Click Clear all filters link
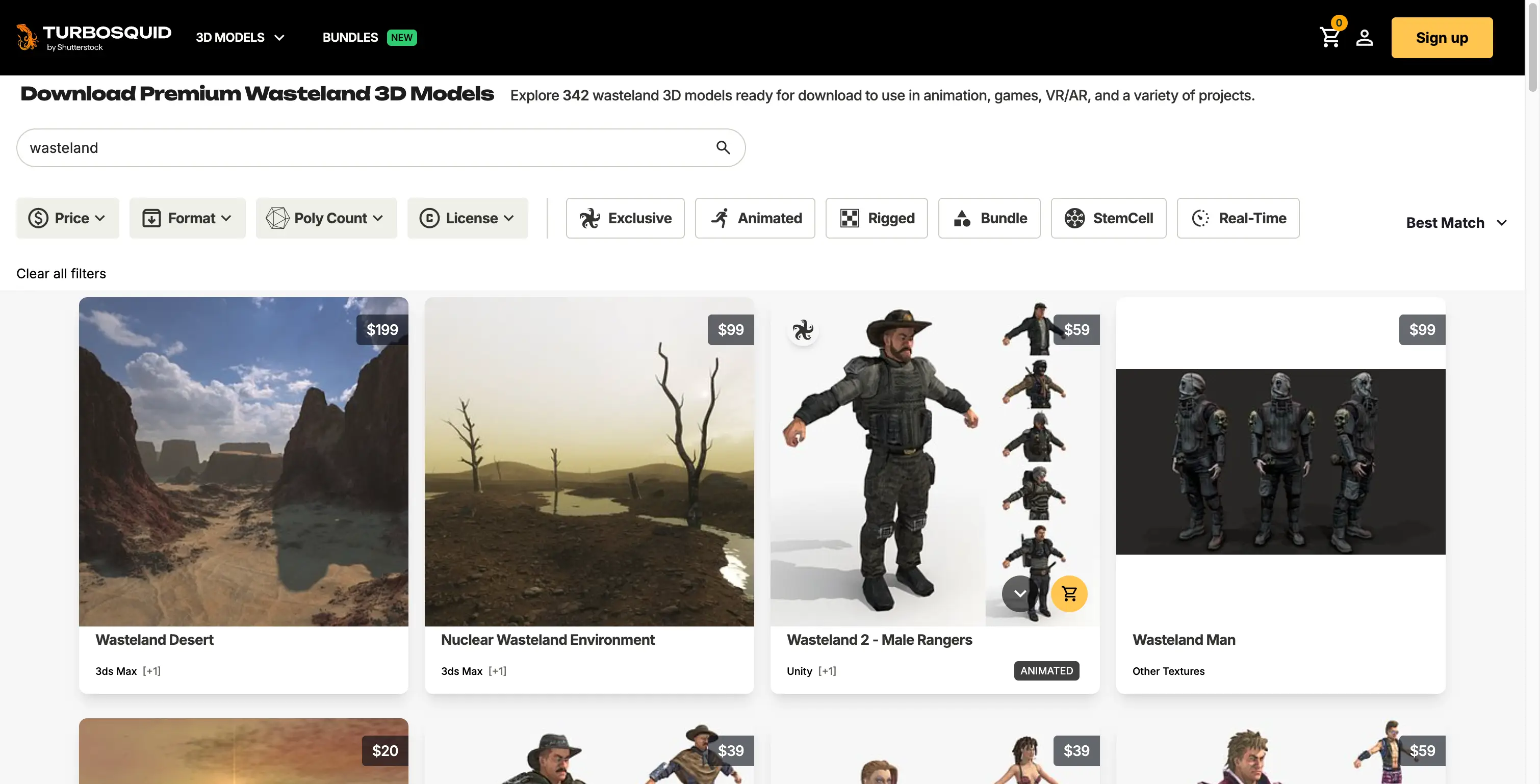Viewport: 1540px width, 784px height. tap(61, 274)
